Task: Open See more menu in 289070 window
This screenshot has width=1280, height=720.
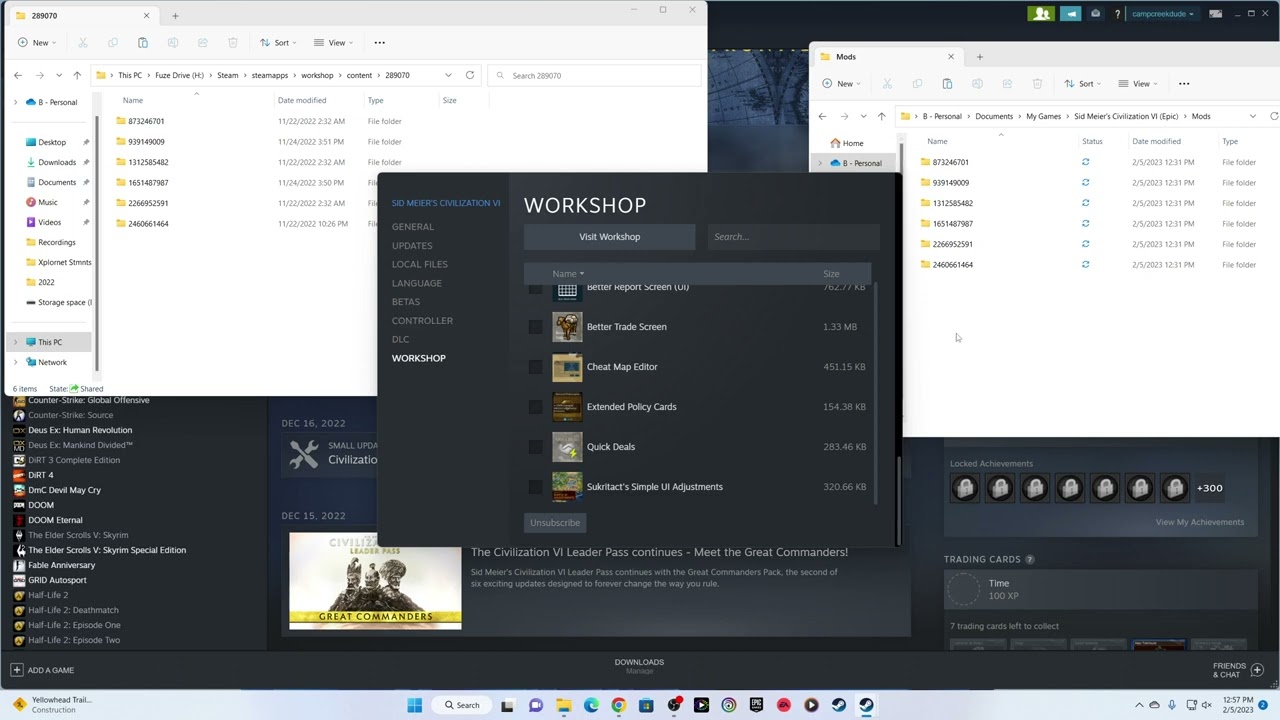Action: 380,43
